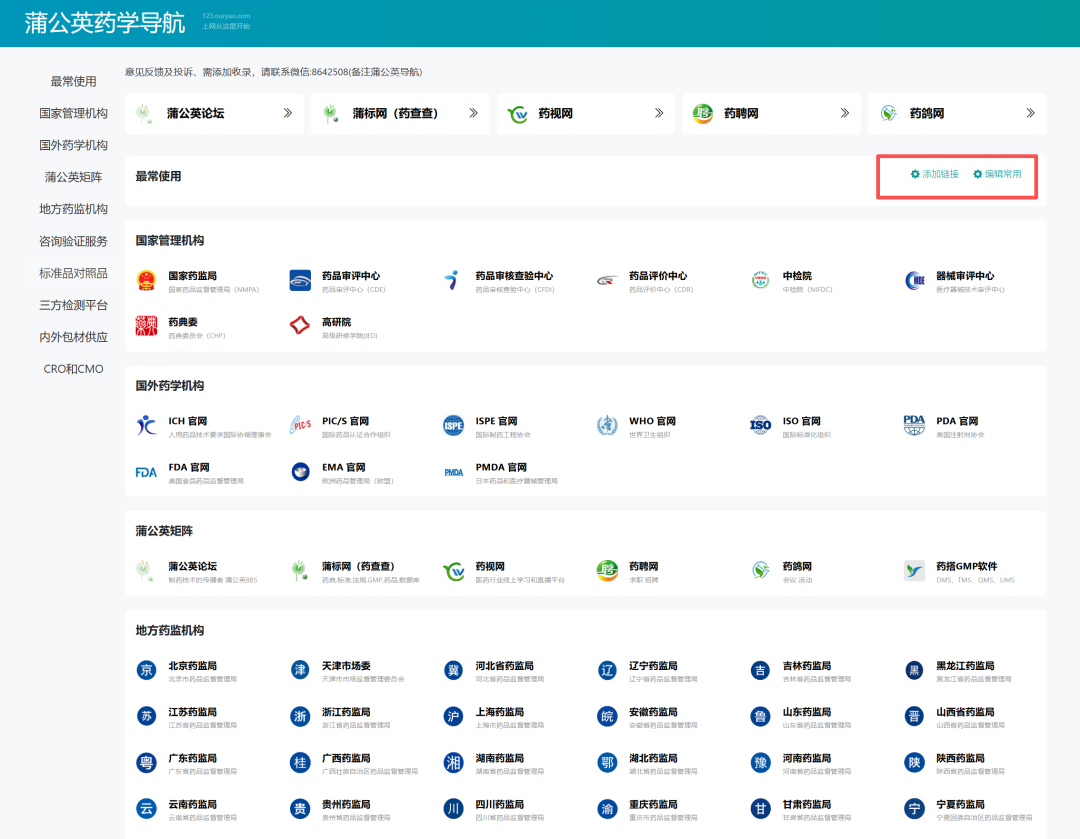Select CRO和CMO in the sidebar
Screen dimensions: 1080x839
click(x=73, y=369)
